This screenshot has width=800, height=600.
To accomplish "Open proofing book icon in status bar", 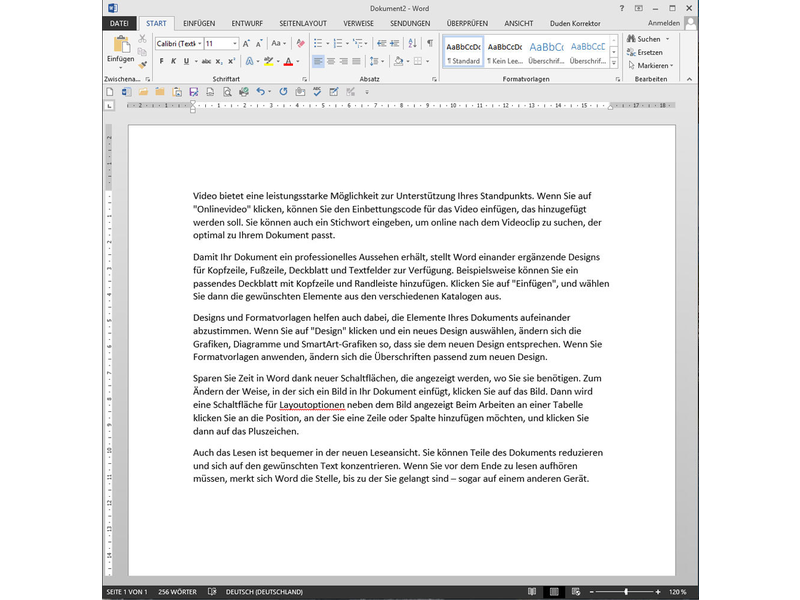I will pyautogui.click(x=212, y=592).
